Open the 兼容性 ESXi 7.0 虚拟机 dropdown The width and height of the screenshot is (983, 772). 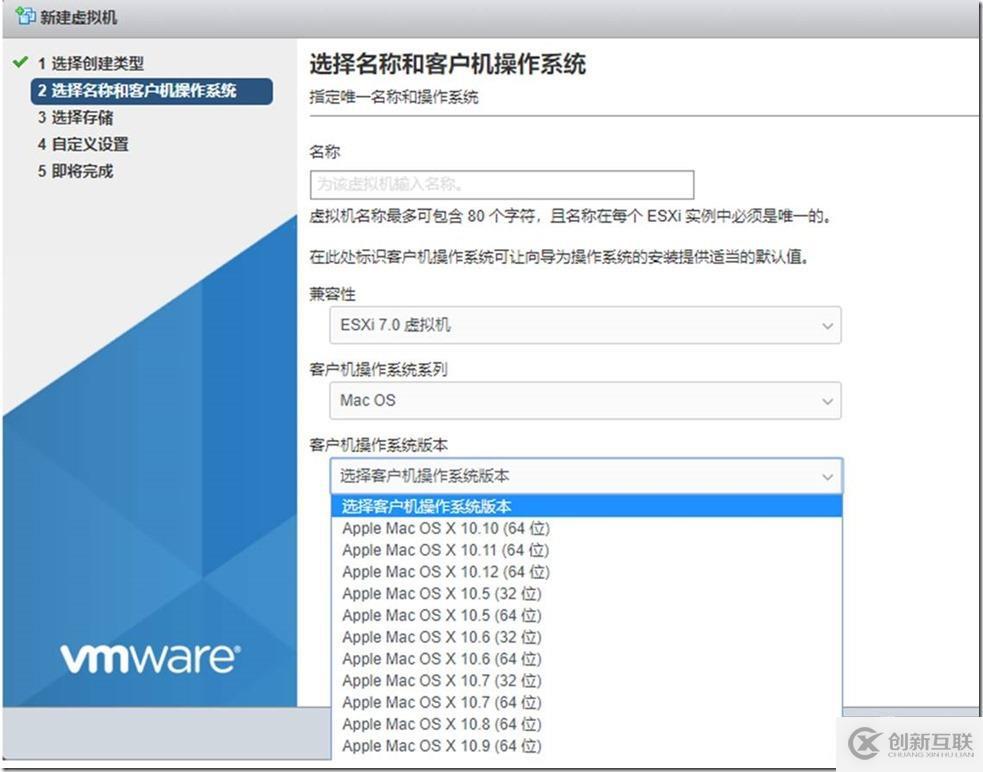pyautogui.click(x=585, y=325)
